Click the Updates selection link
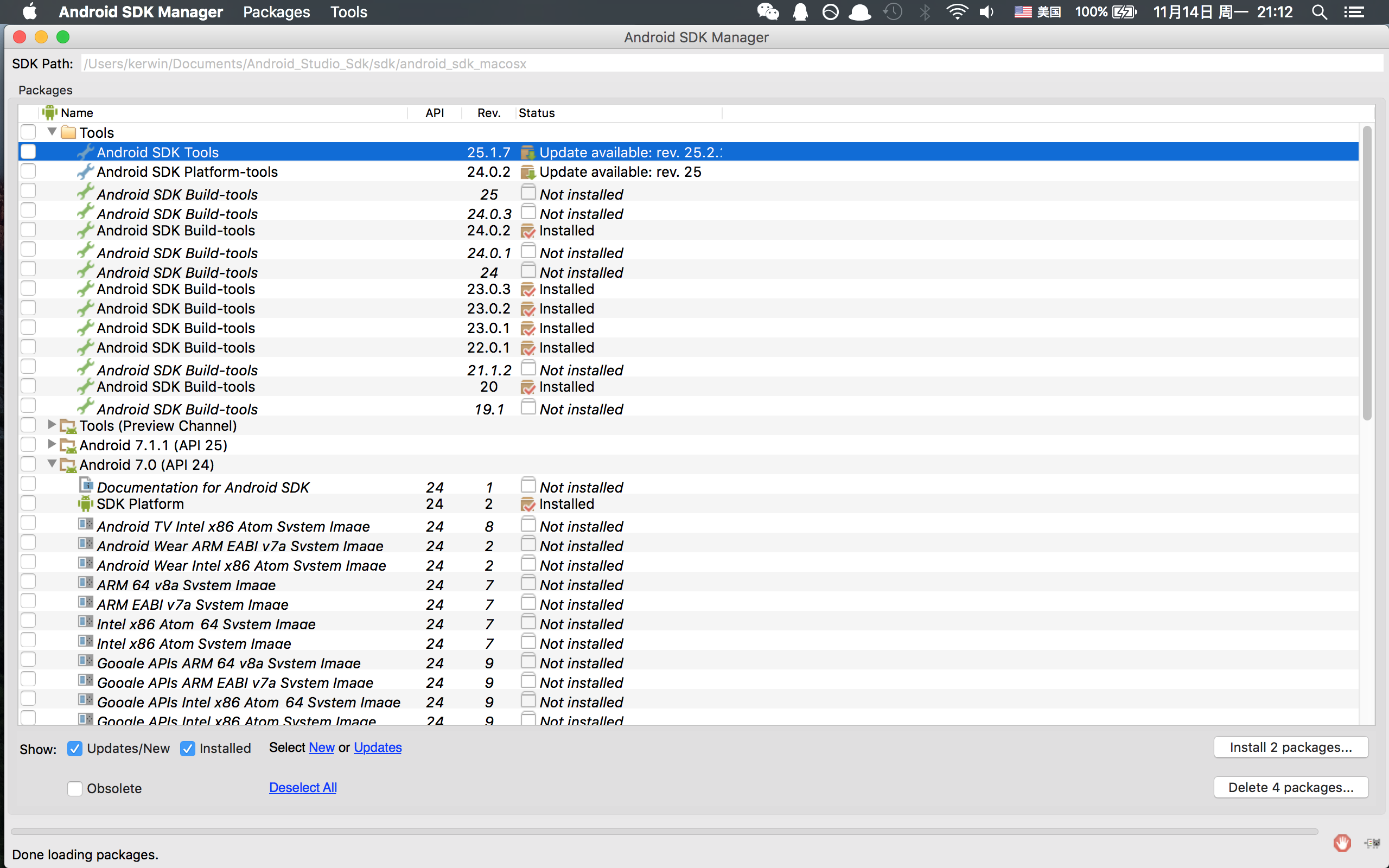Screen dimensions: 1389x868 [x=378, y=748]
